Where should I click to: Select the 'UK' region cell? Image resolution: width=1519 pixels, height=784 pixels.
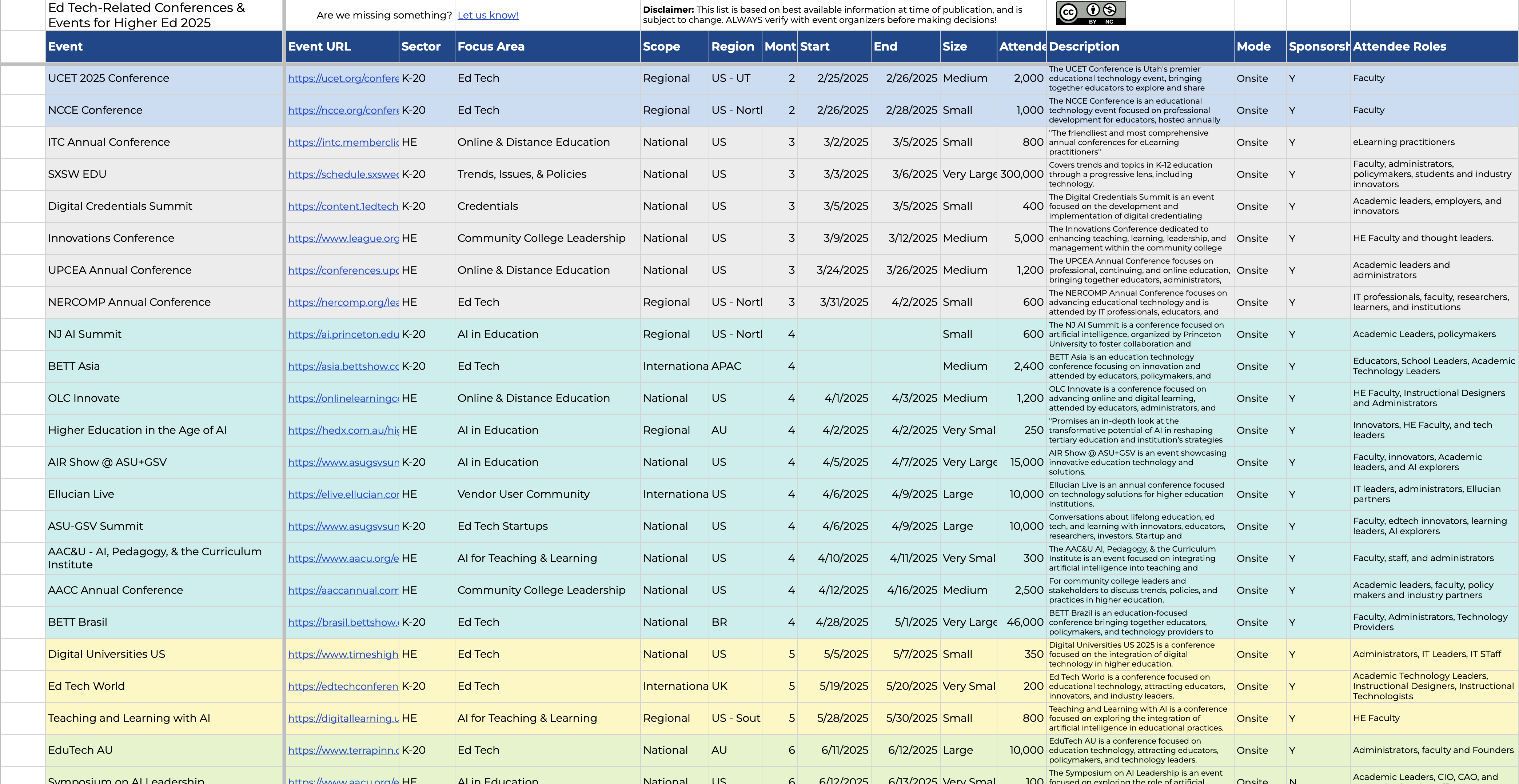tap(735, 686)
